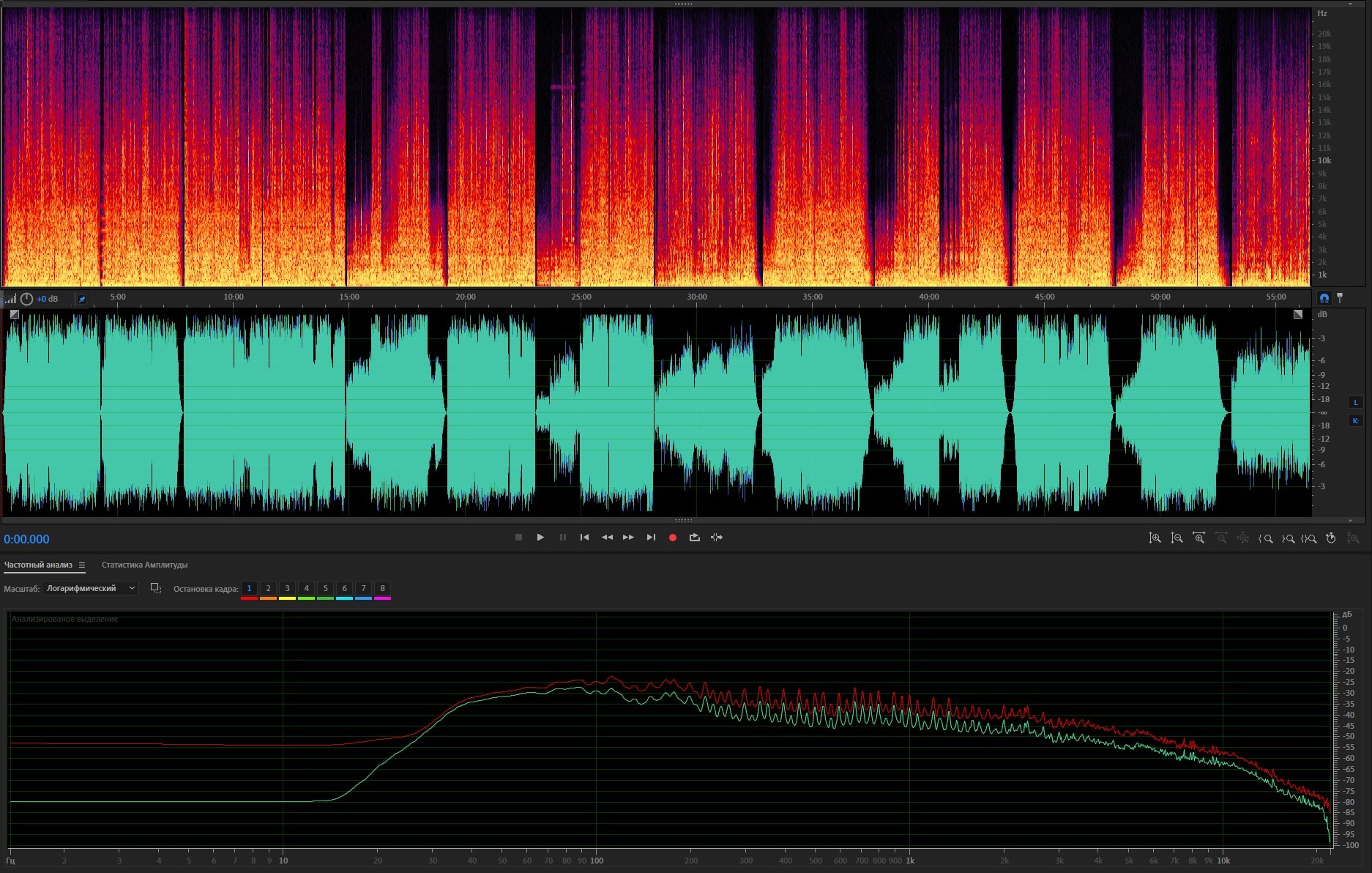Jump to the previous marker in transport

(584, 538)
